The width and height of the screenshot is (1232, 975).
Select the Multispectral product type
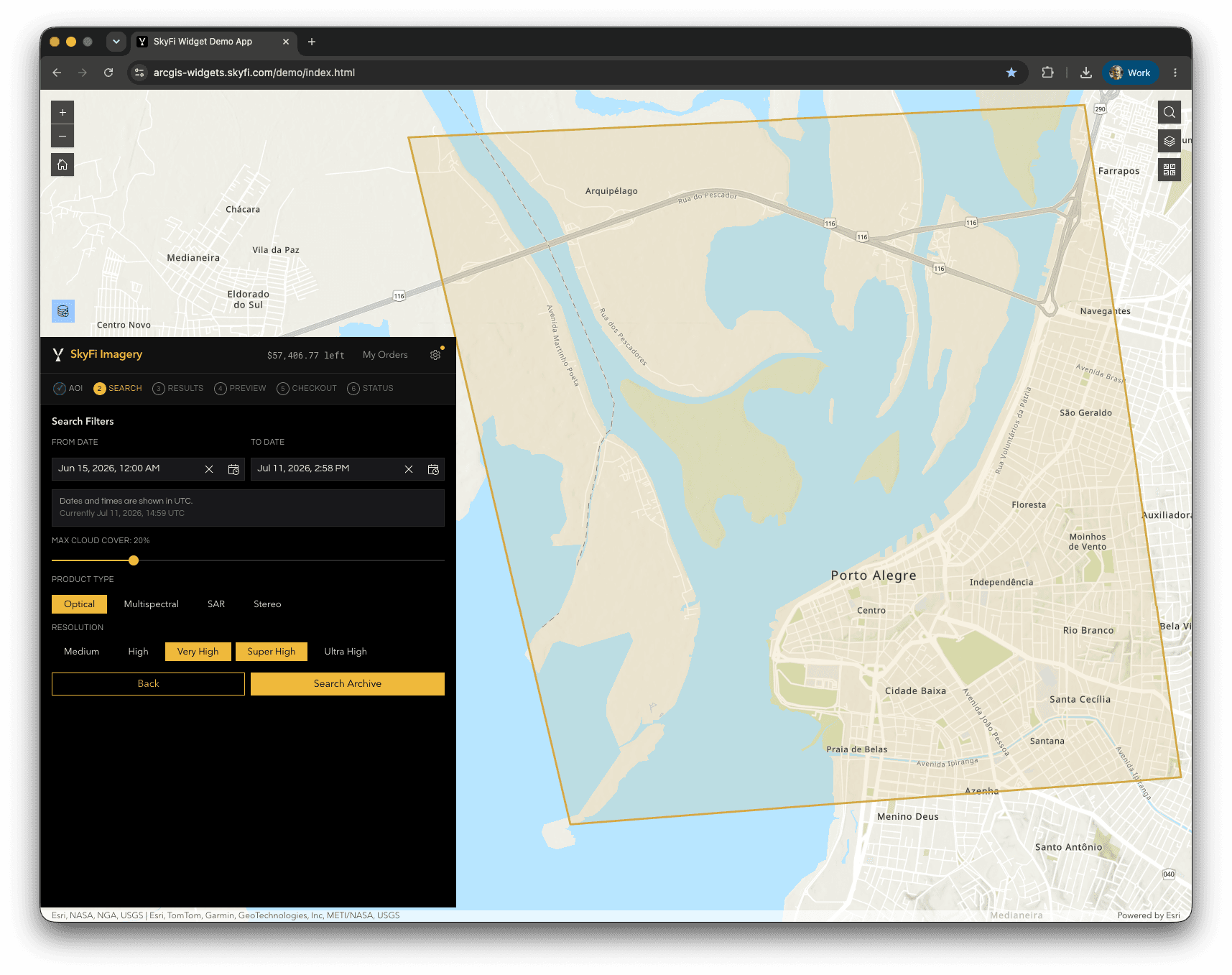point(151,604)
